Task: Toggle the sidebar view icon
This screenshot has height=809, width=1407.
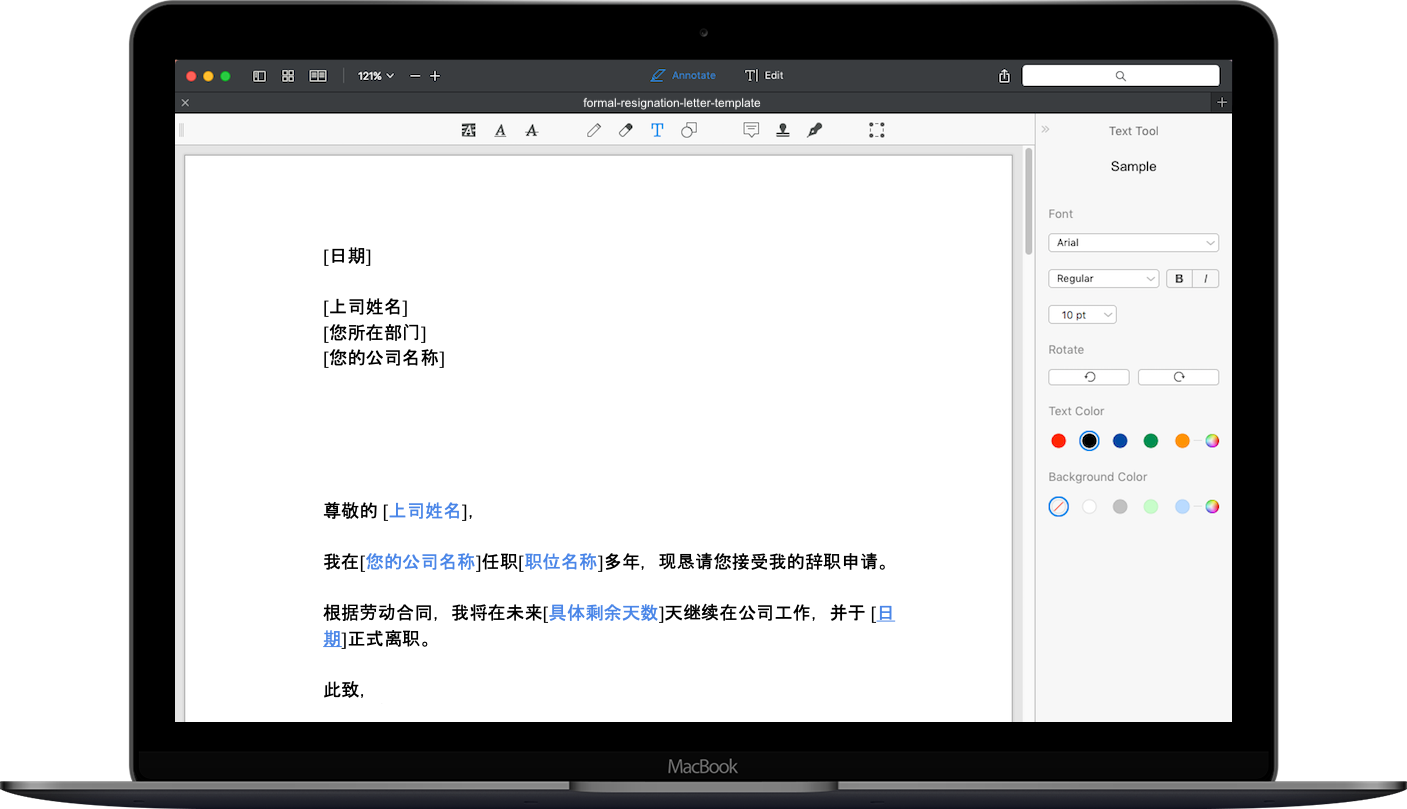Action: [259, 76]
